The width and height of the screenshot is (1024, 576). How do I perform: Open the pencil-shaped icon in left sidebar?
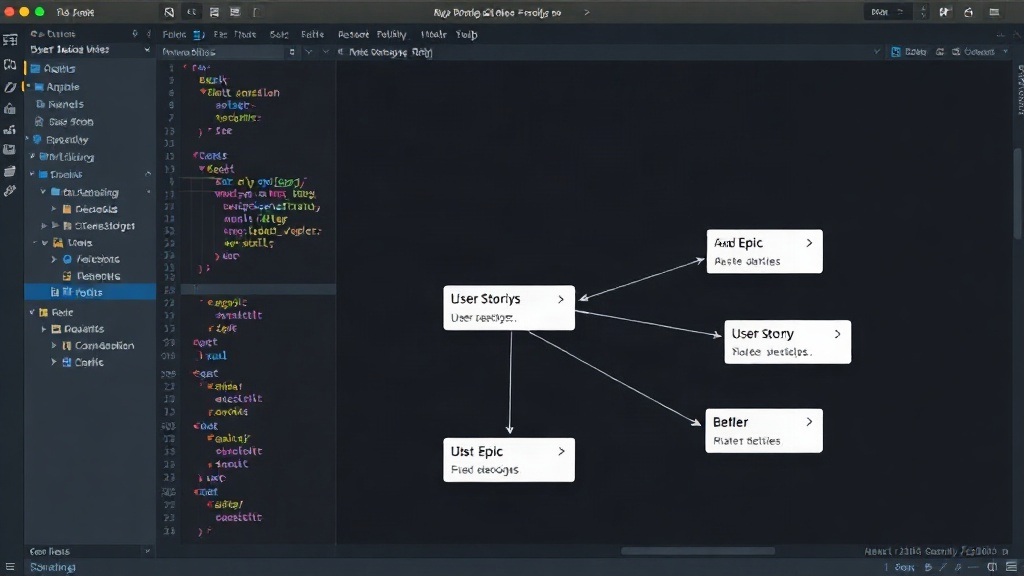10,86
